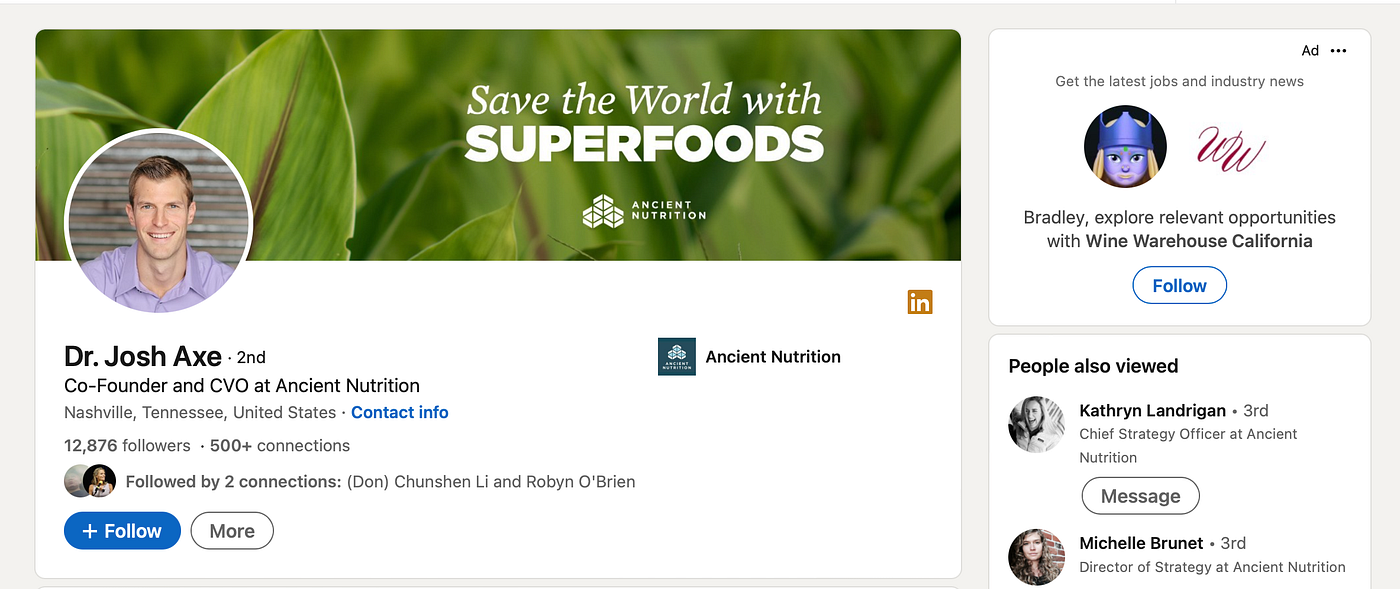1400x589 pixels.
Task: Open Dr. Josh Axe's profile photo
Action: (x=159, y=221)
